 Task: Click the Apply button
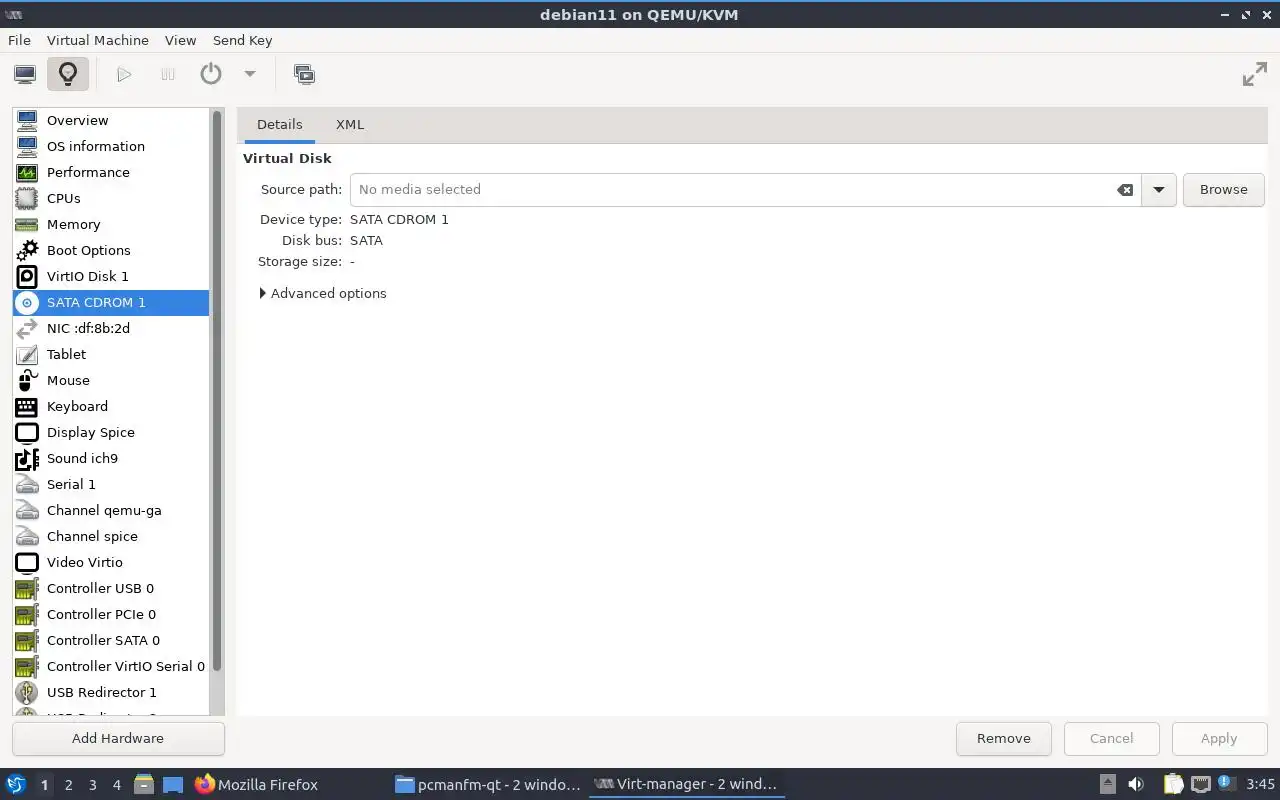tap(1219, 738)
